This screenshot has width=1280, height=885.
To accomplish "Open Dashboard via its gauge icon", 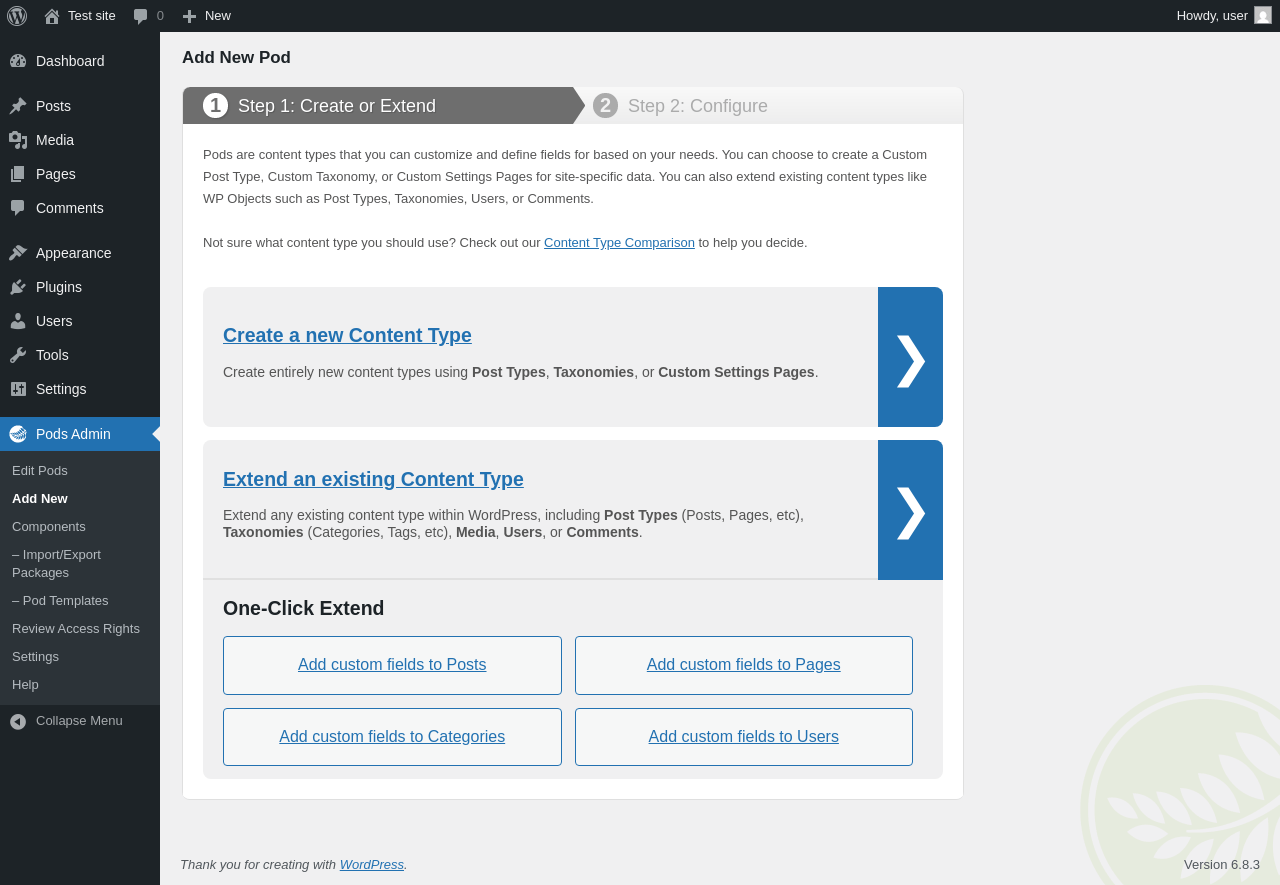I will pos(18,61).
